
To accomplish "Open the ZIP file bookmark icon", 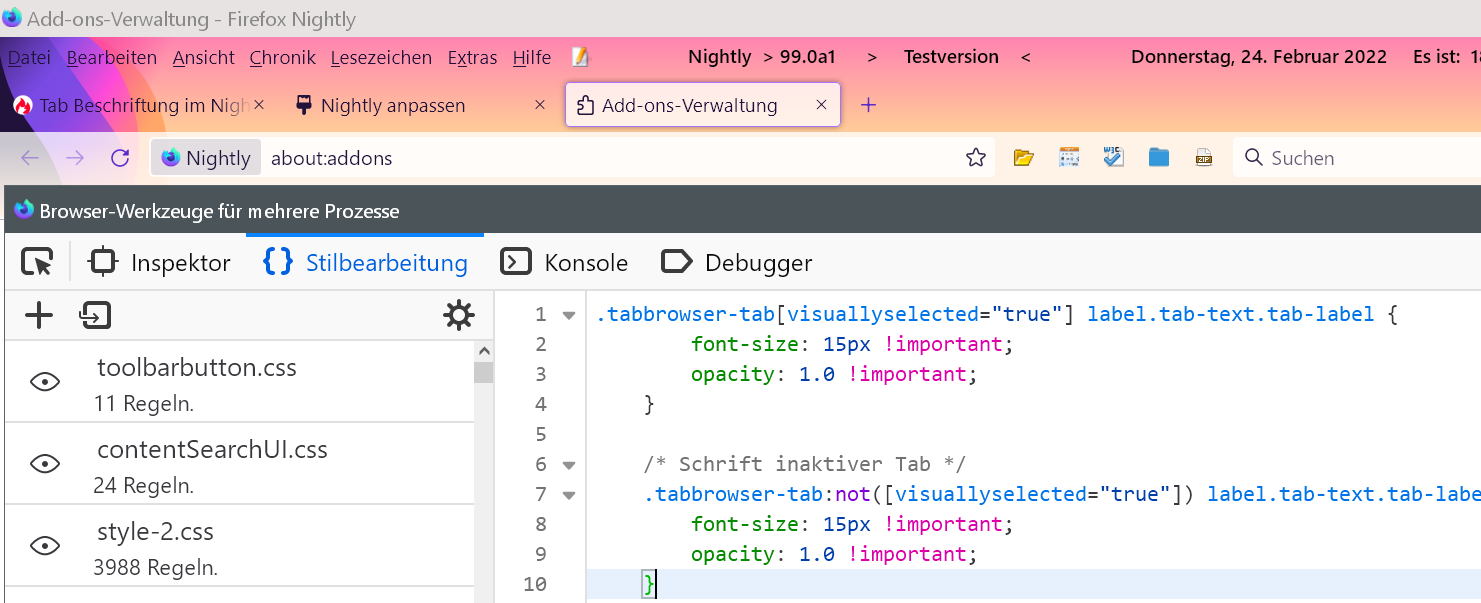I will coord(1204,158).
